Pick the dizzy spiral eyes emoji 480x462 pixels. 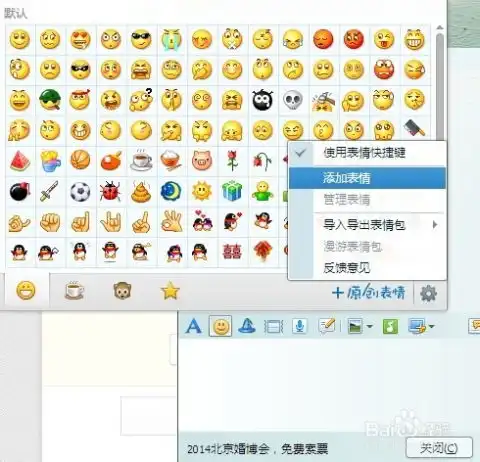coord(202,100)
